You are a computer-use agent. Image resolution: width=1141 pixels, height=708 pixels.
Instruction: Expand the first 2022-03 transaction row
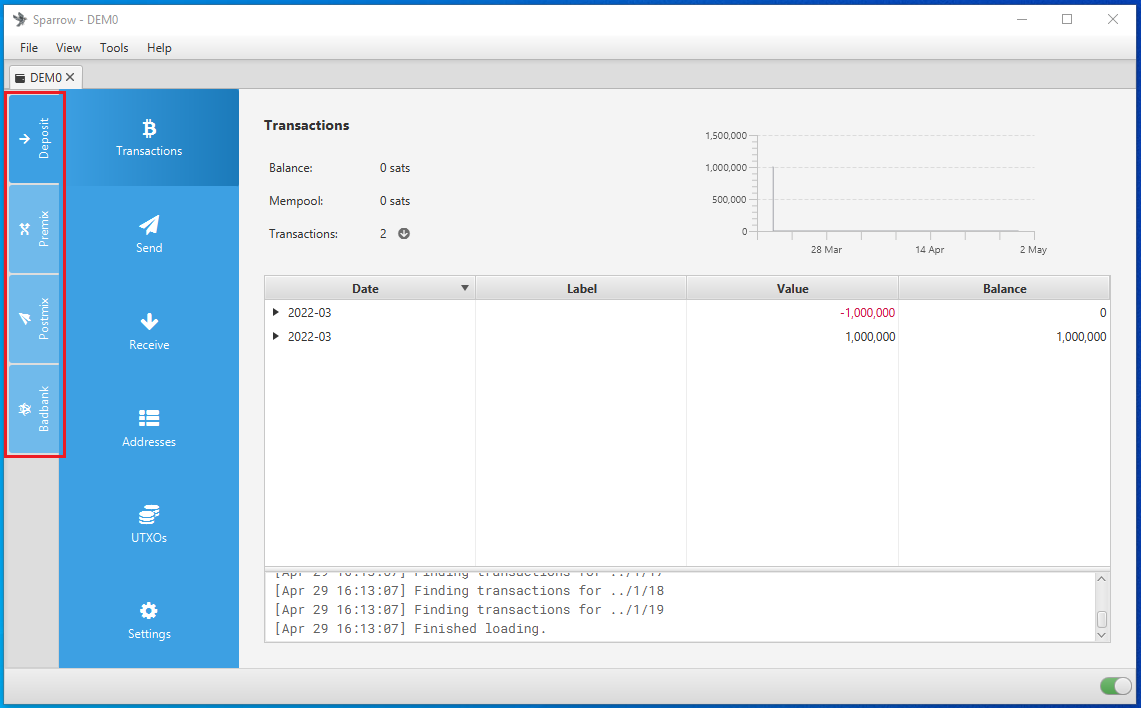pyautogui.click(x=276, y=313)
